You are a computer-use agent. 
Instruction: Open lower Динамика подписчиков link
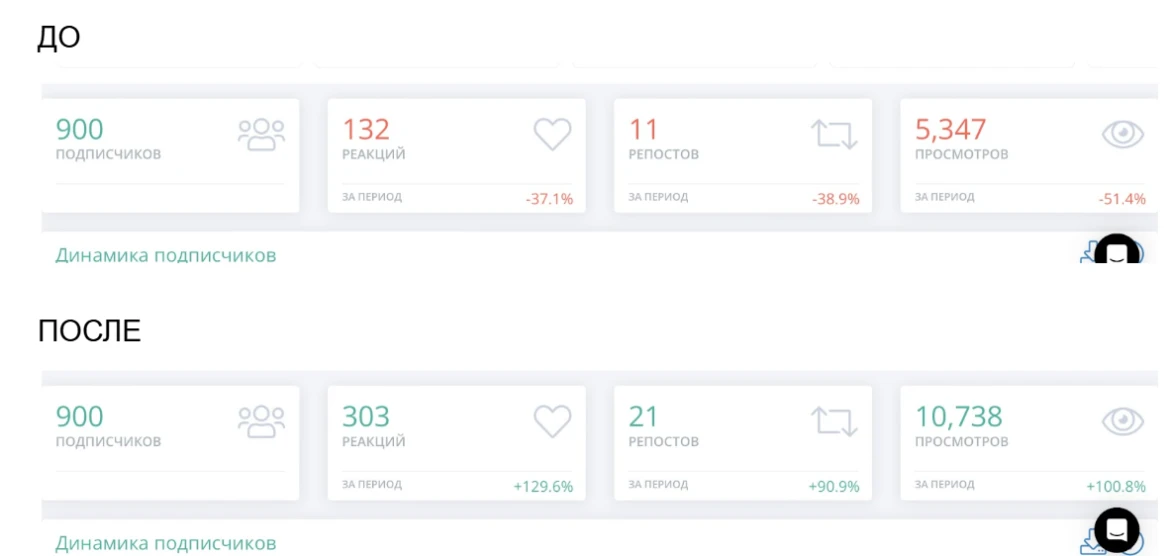165,543
